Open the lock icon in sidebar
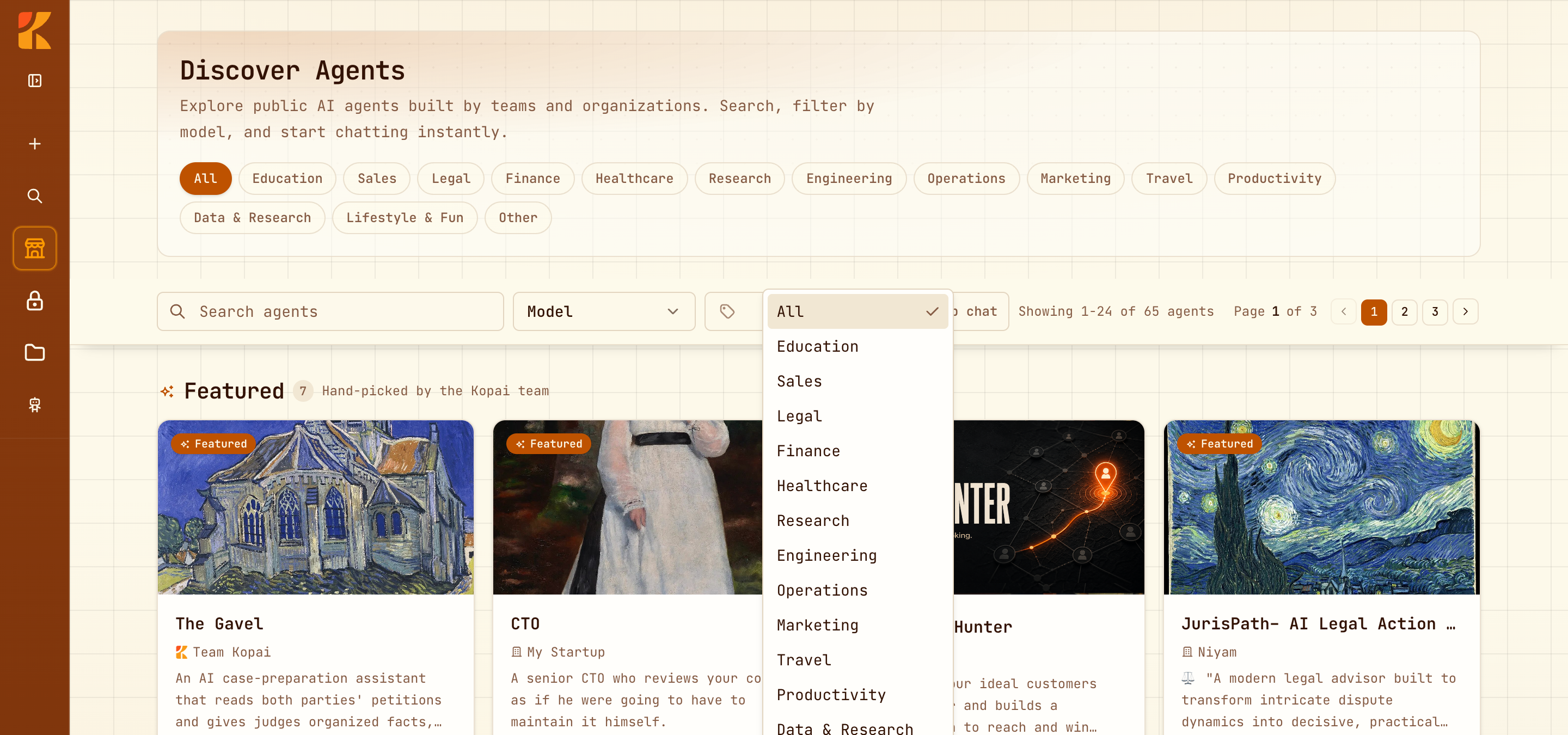Image resolution: width=1568 pixels, height=735 pixels. [35, 301]
